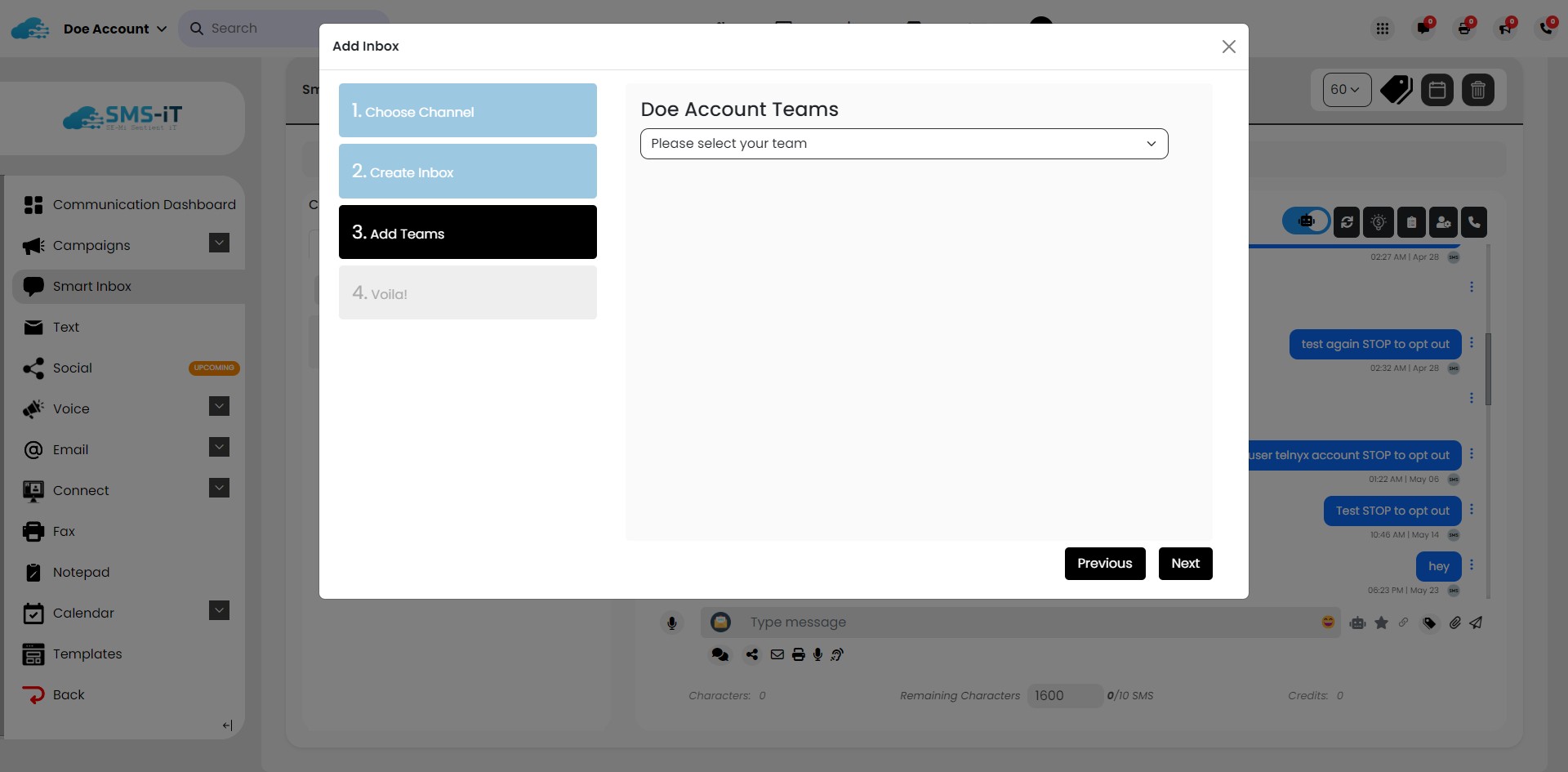Image resolution: width=1568 pixels, height=772 pixels.
Task: Click the tag icon beside message box
Action: tap(1429, 623)
